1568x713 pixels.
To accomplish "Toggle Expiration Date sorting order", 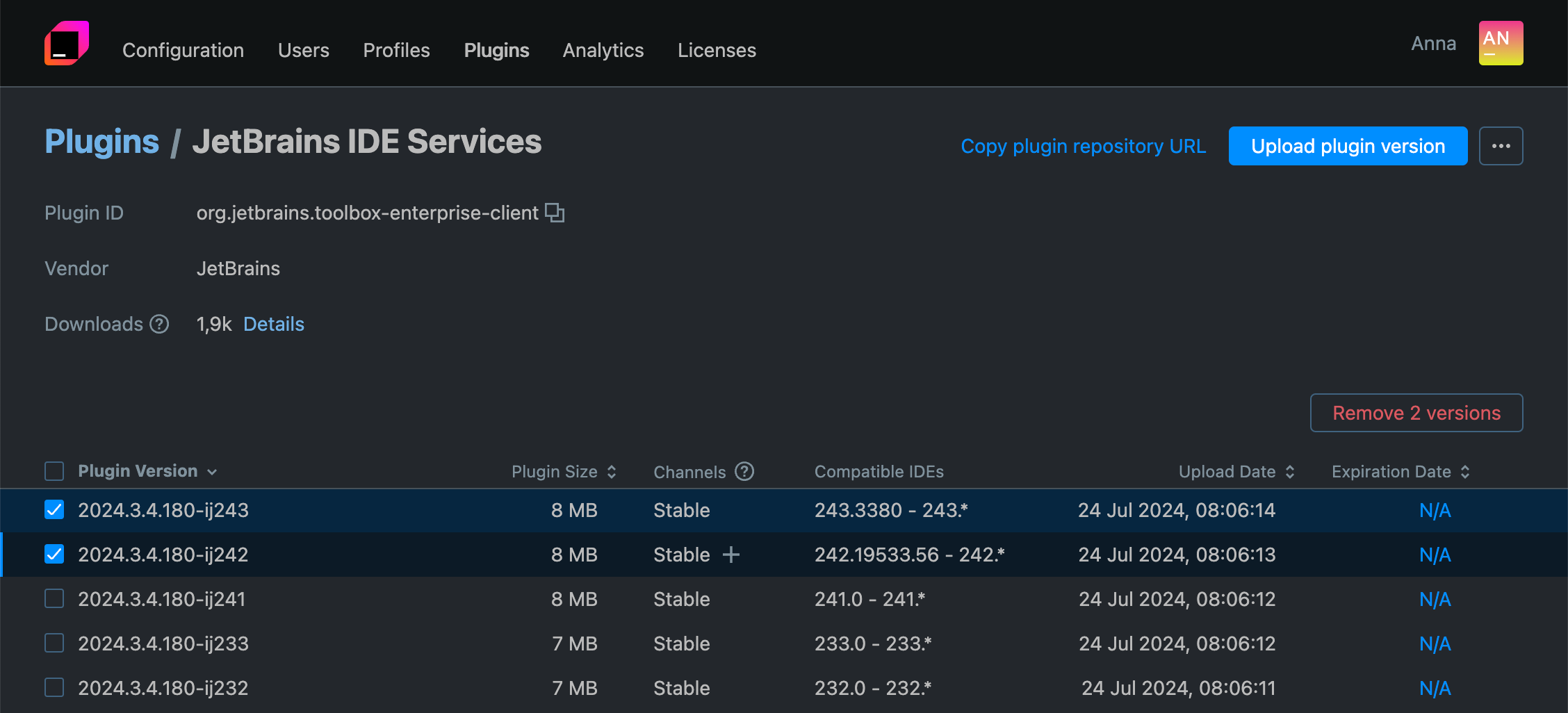I will click(x=1466, y=471).
